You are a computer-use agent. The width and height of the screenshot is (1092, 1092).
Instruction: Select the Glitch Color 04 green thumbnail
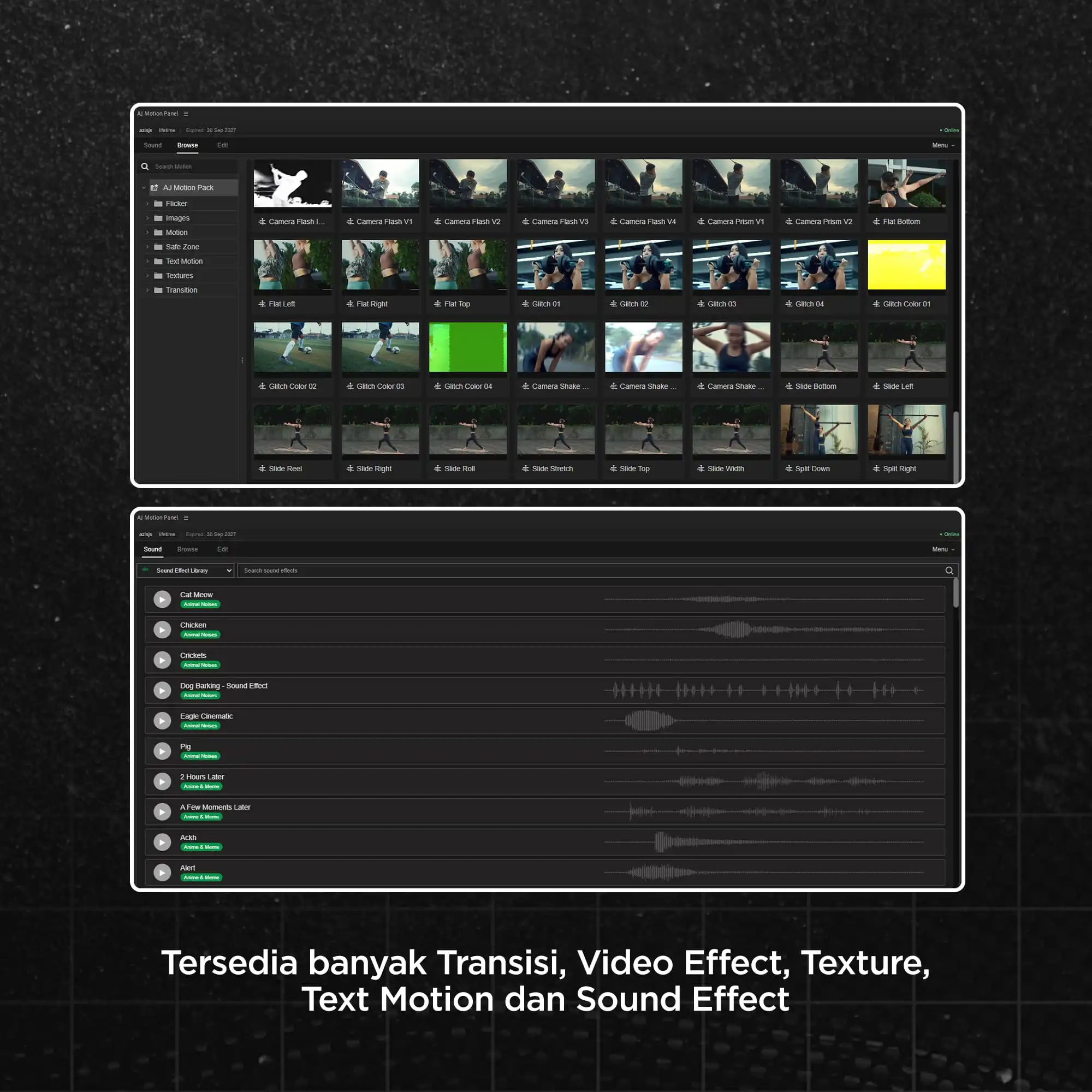(468, 347)
